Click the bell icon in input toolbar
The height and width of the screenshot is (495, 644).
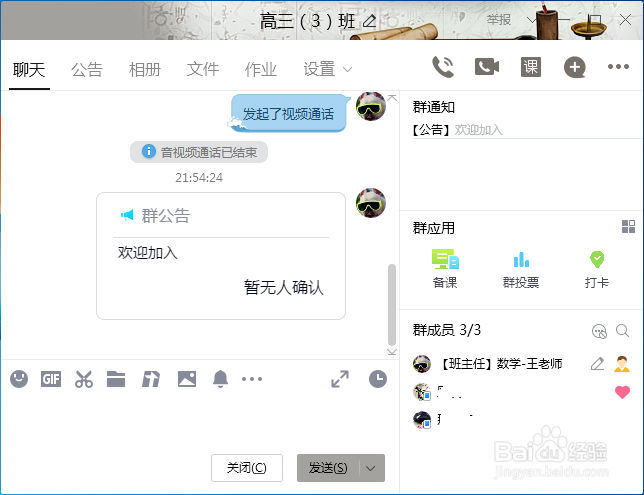(220, 379)
